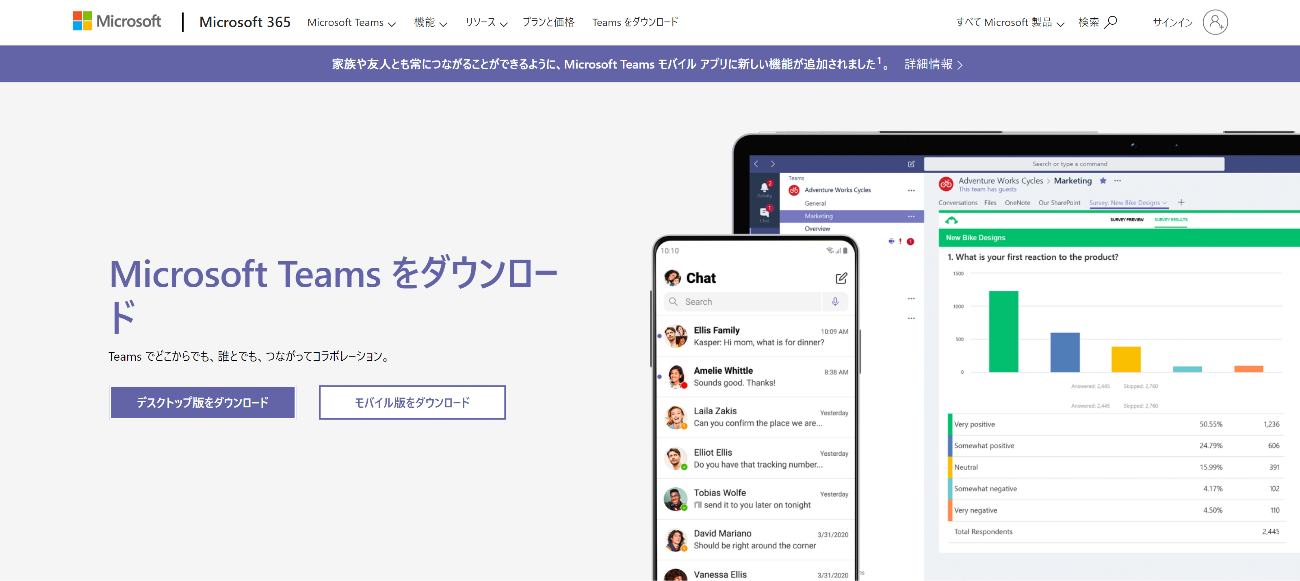1300x581 pixels.
Task: Go to Microsoft 365 home link
Action: [245, 22]
